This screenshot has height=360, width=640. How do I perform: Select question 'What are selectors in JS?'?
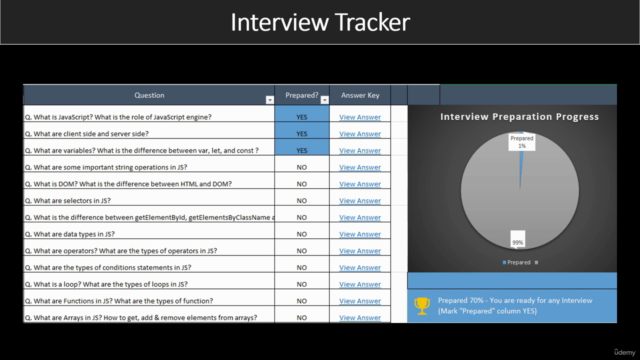click(x=149, y=198)
